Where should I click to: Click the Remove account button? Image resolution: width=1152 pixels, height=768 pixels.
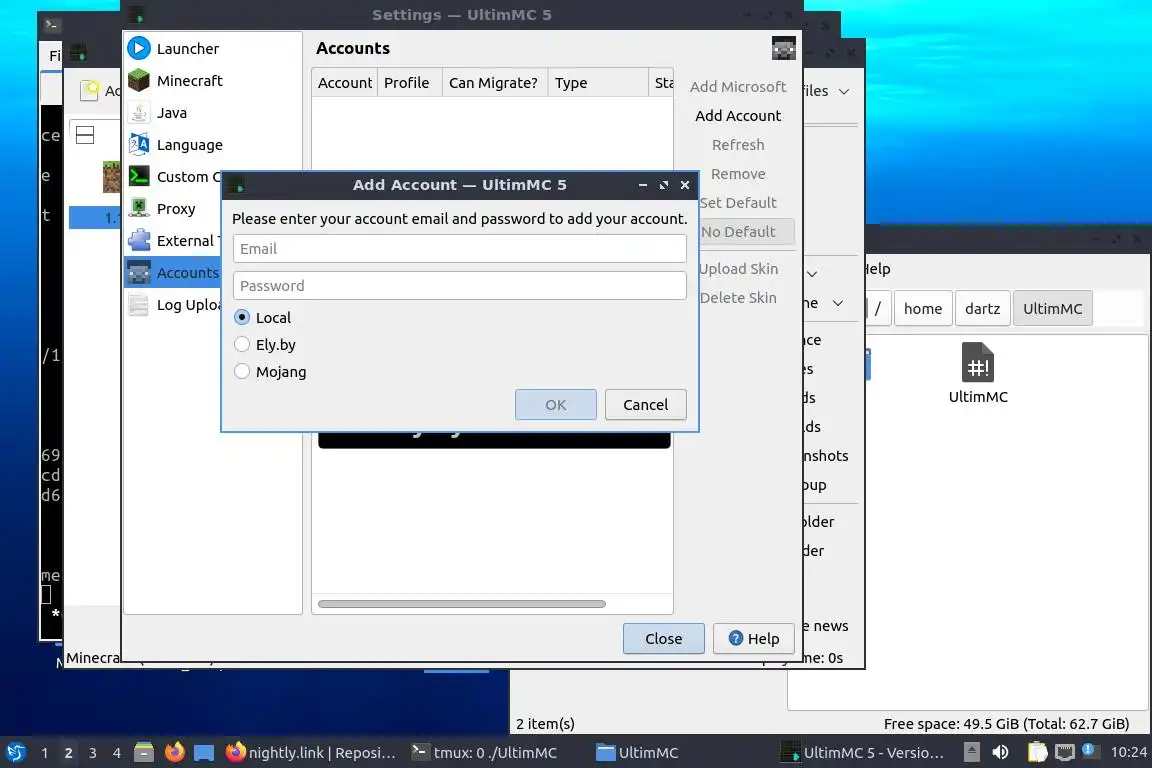pyautogui.click(x=738, y=174)
